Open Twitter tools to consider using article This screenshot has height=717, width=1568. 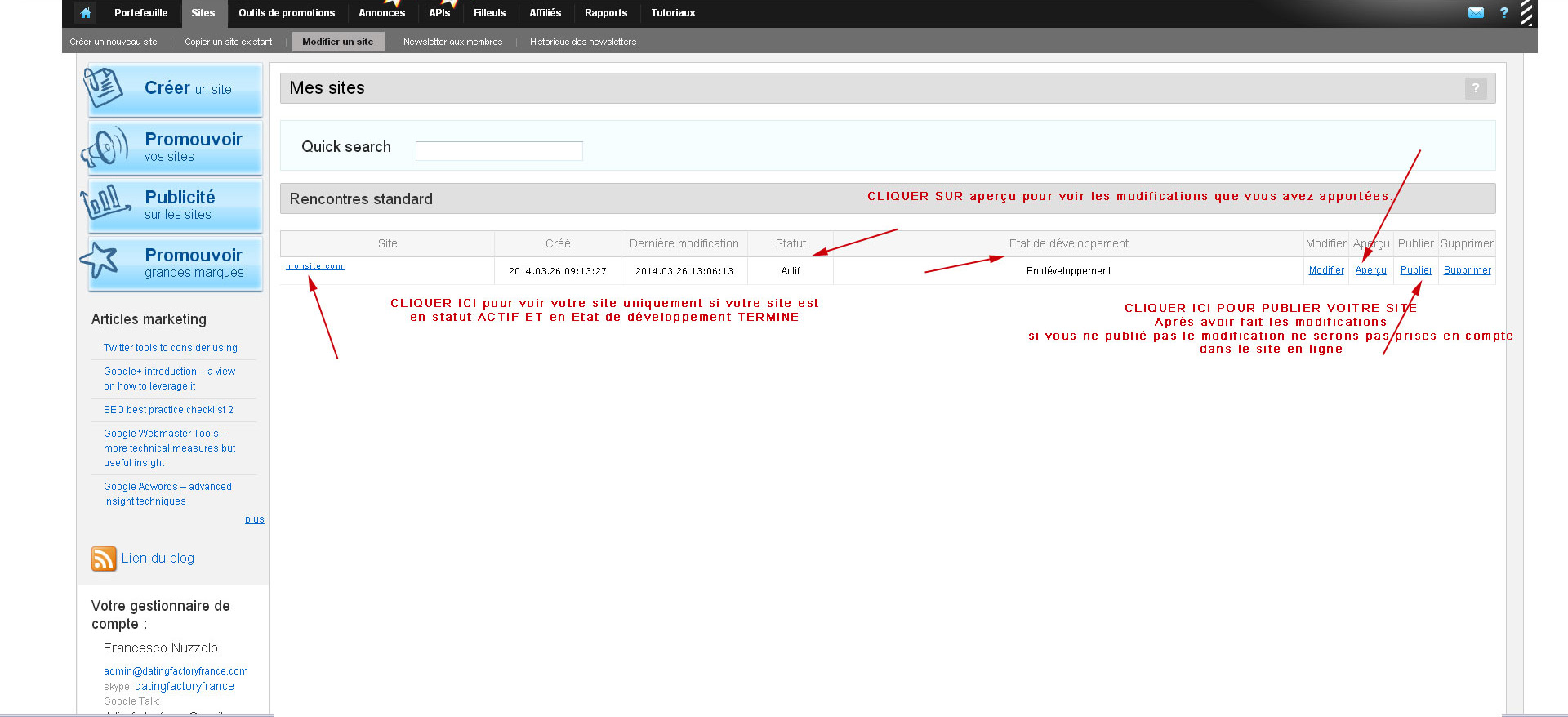click(x=171, y=348)
